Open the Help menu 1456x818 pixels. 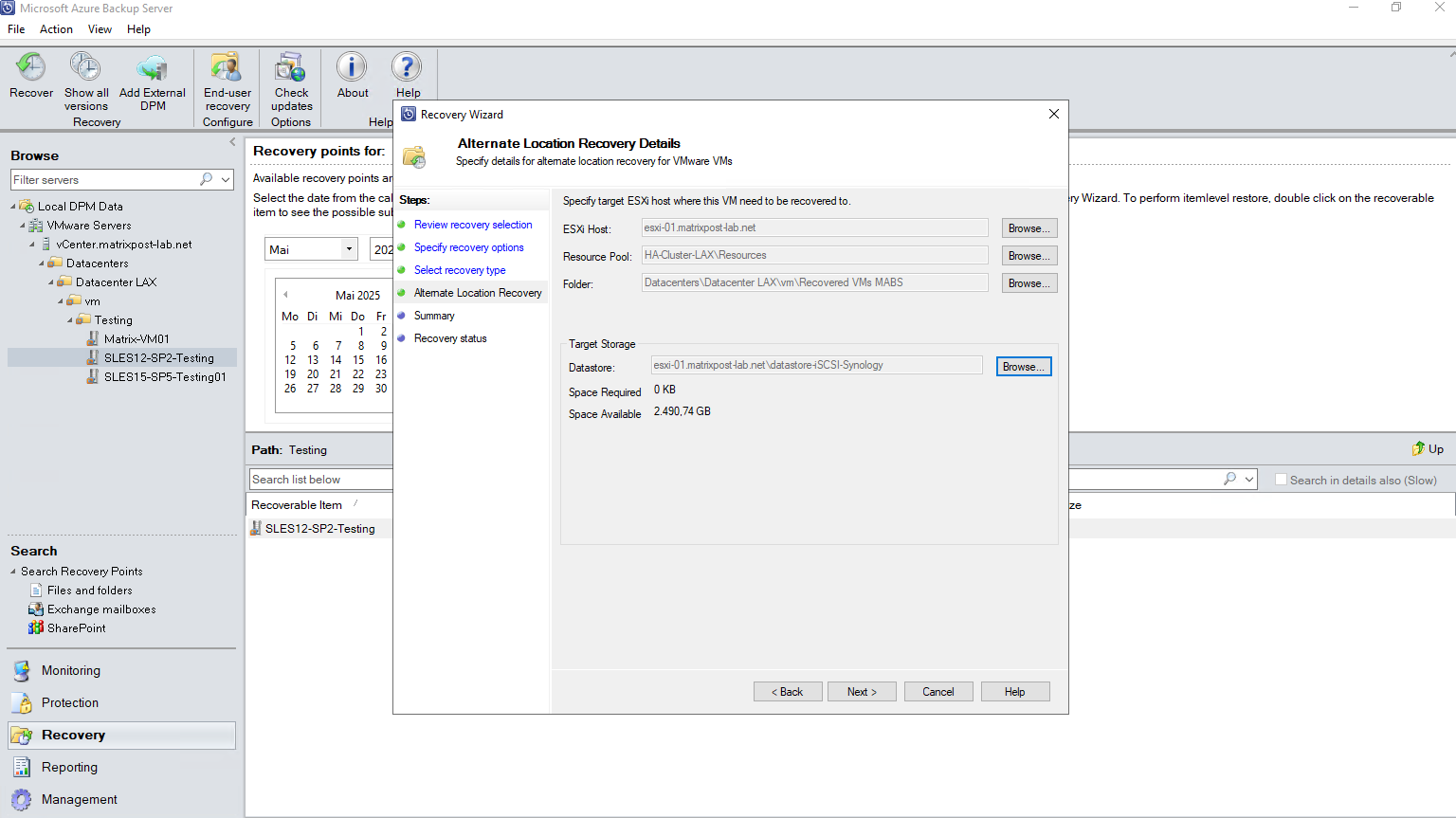tap(138, 29)
